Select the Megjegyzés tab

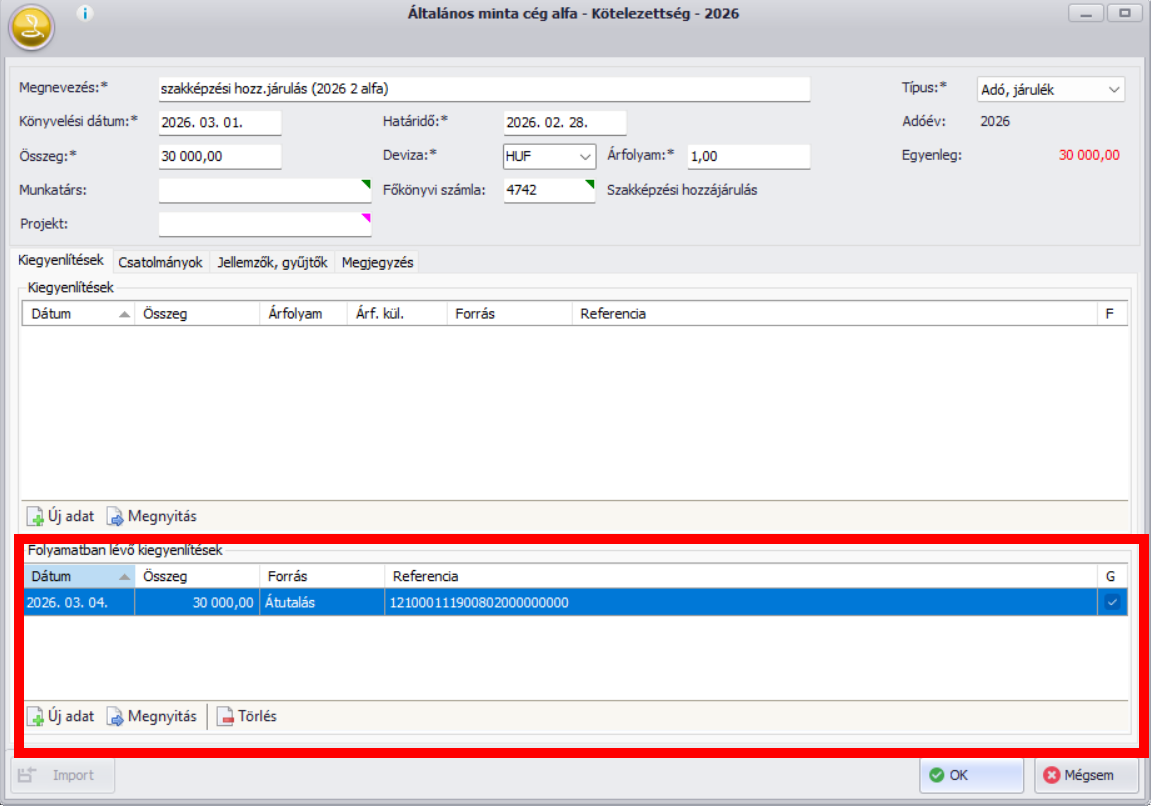[x=376, y=262]
